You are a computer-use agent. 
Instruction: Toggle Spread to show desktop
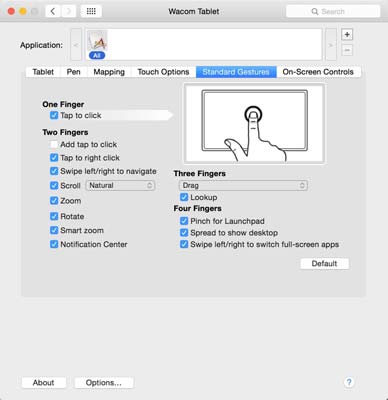click(x=184, y=233)
